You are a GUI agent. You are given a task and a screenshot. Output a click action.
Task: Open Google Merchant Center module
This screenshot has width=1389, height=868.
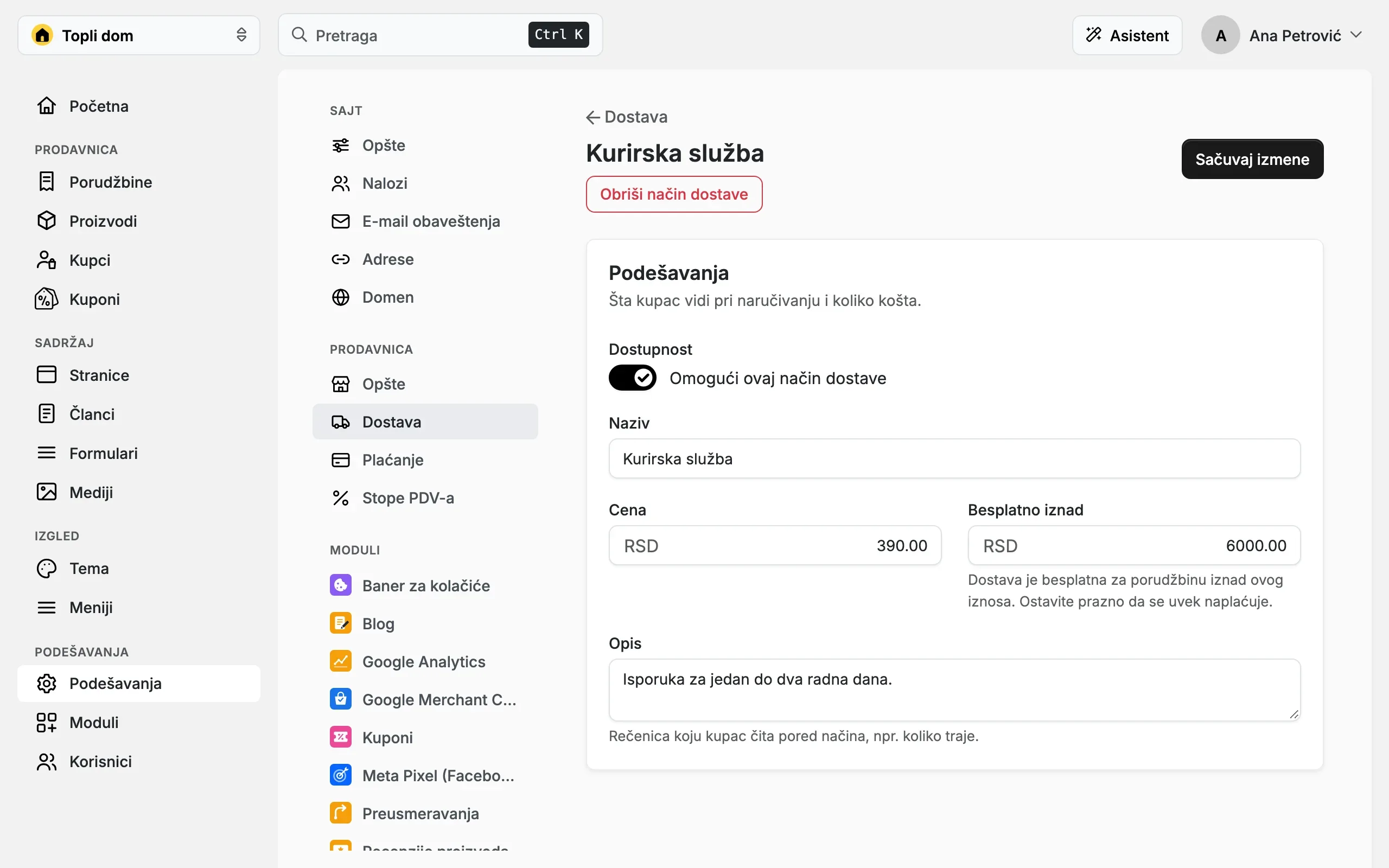tap(425, 699)
